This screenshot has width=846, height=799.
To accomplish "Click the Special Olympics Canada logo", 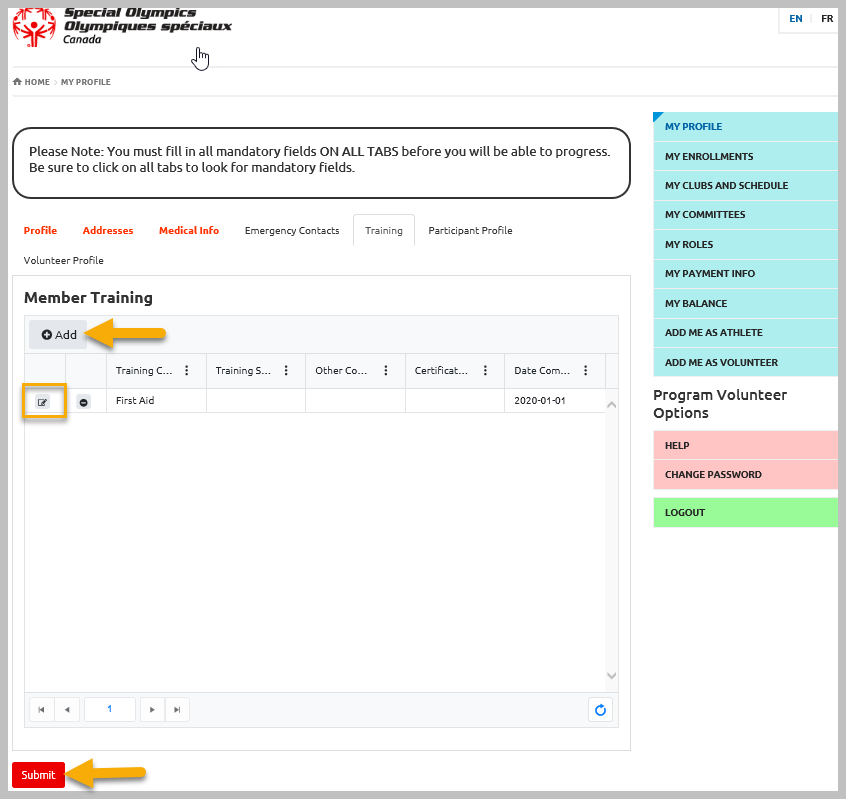I will (x=122, y=26).
